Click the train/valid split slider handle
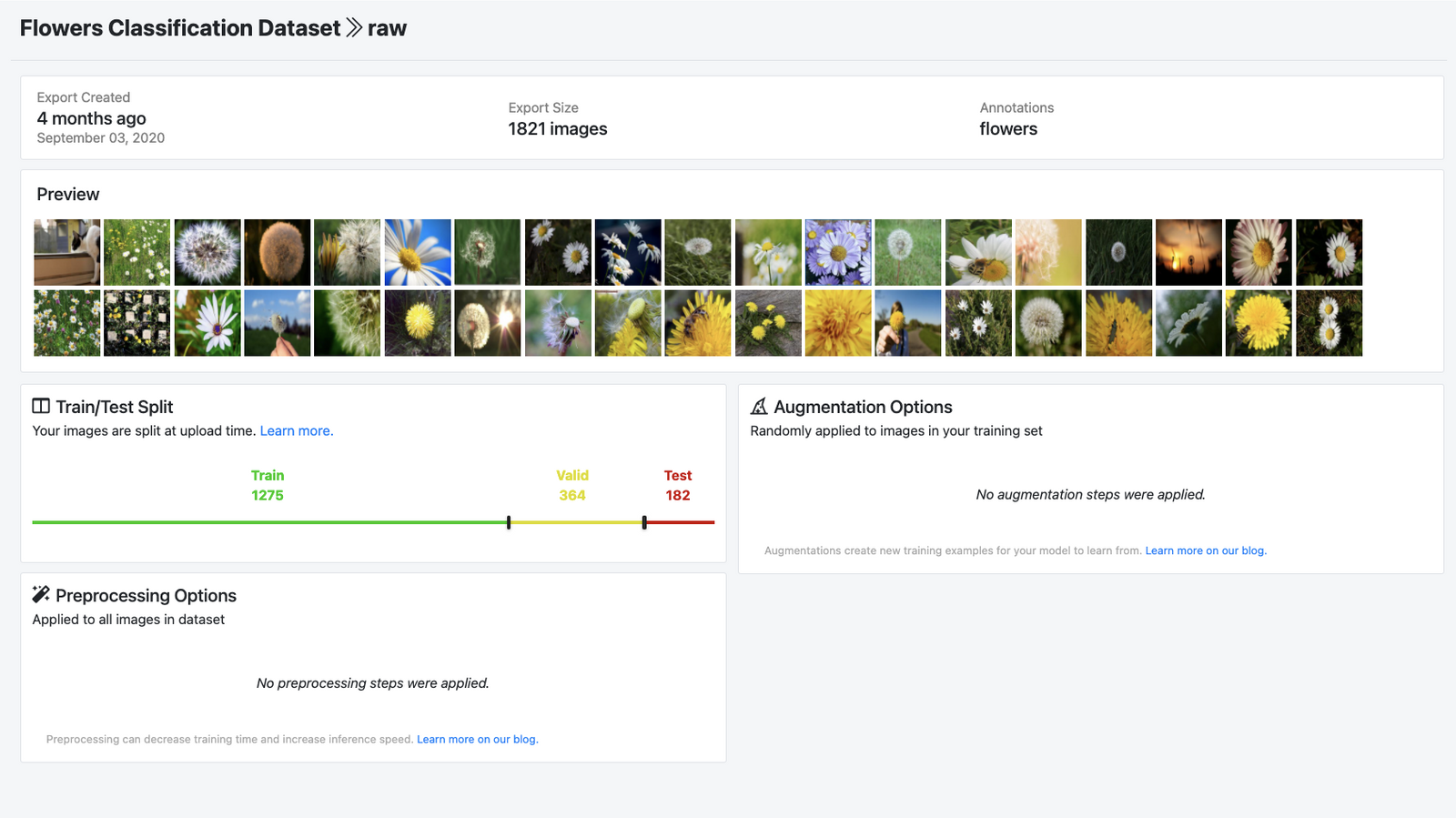The image size is (1456, 818). coord(509,522)
